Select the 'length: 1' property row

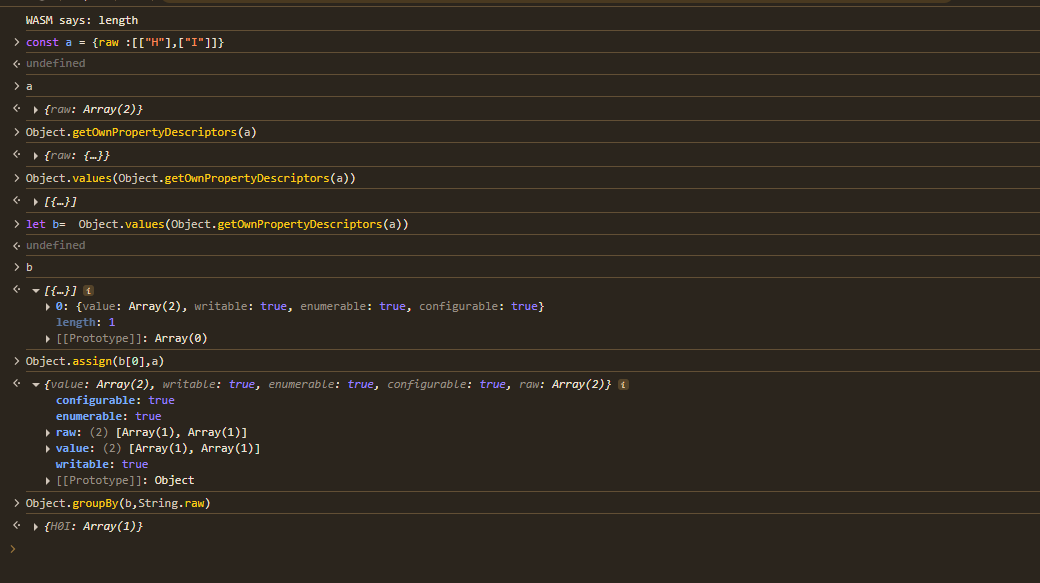click(x=85, y=322)
